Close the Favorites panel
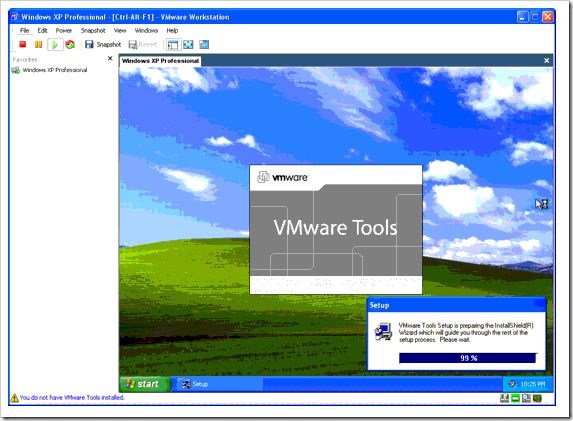Screen dimensions: 573x421 (x=110, y=58)
